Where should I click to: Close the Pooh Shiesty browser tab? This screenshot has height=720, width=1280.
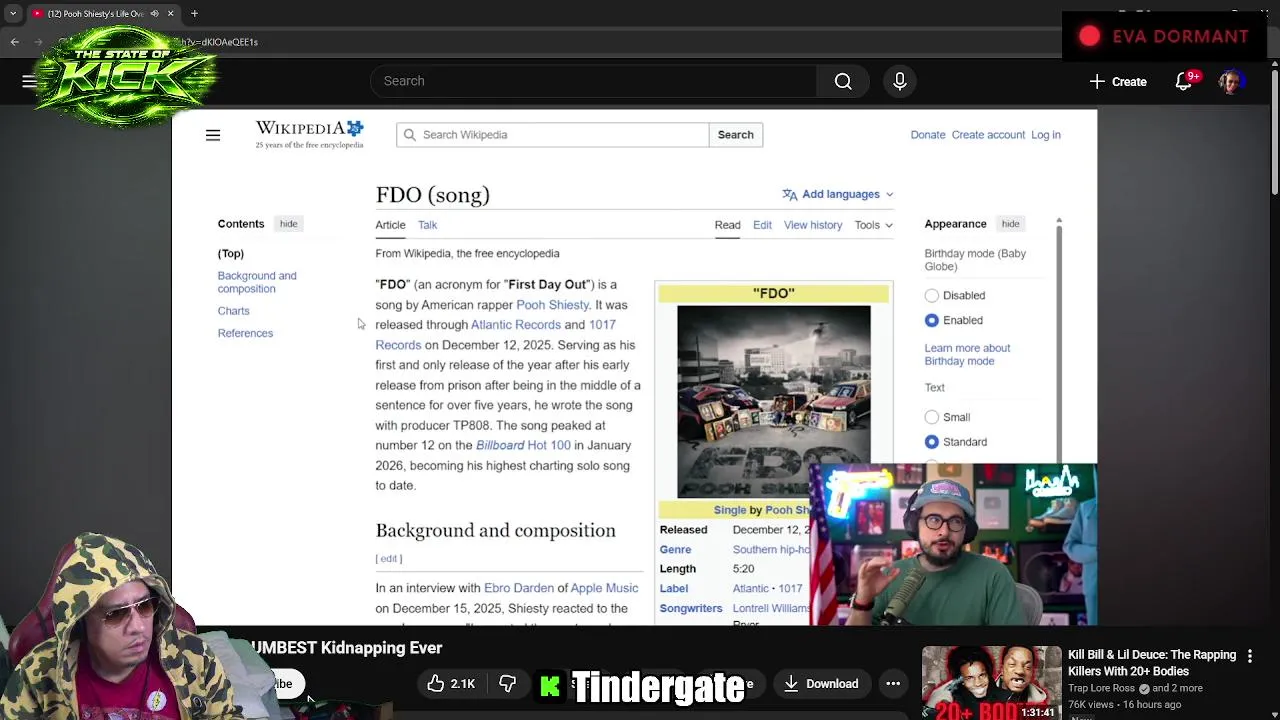point(170,13)
